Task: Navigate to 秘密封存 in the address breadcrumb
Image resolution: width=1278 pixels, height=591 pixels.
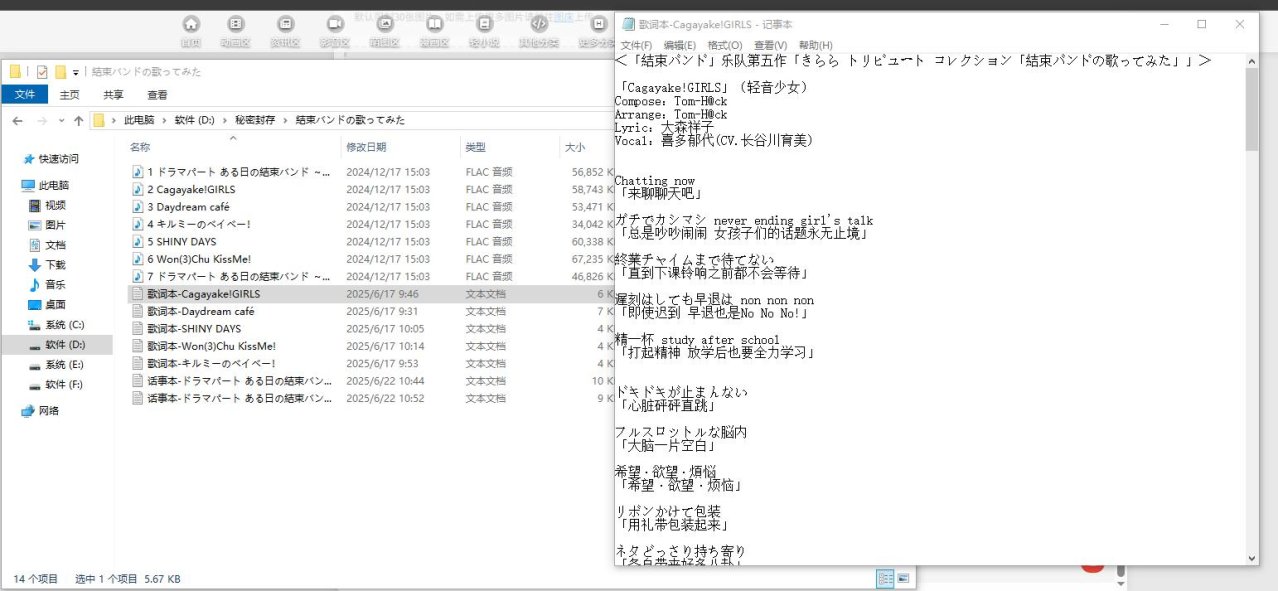Action: tap(255, 121)
